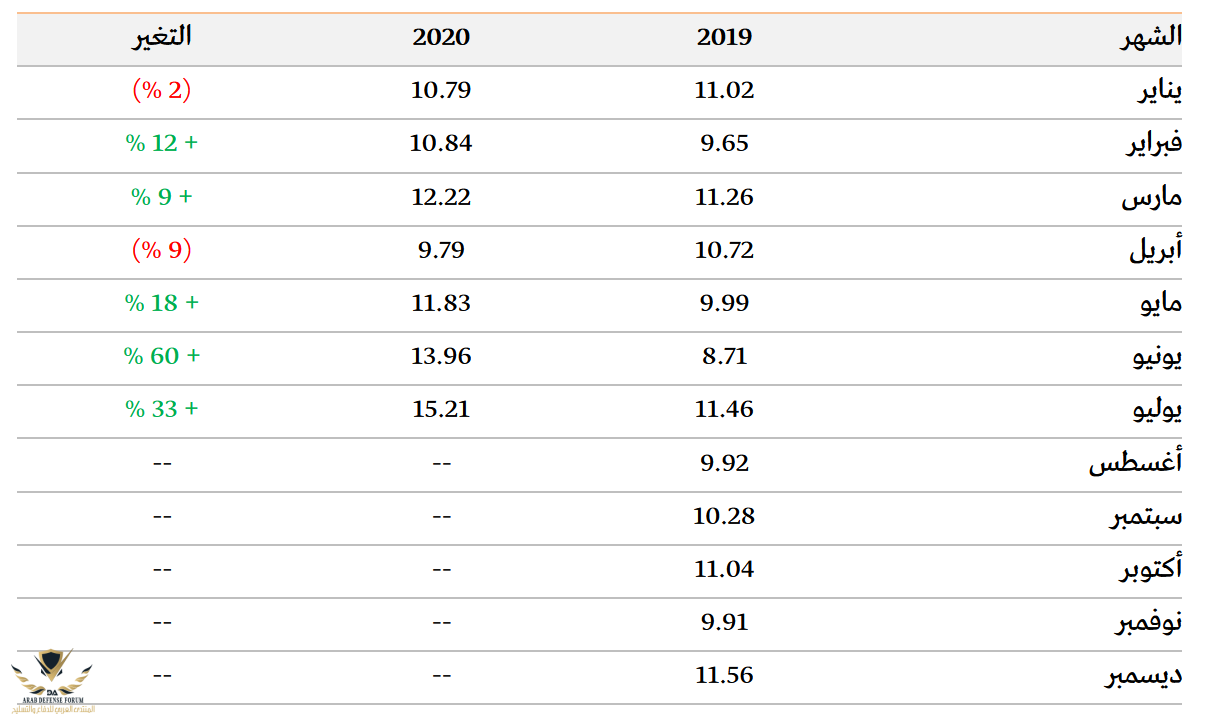Click the الشهر column header
The height and width of the screenshot is (716, 1218).
coord(1150,38)
